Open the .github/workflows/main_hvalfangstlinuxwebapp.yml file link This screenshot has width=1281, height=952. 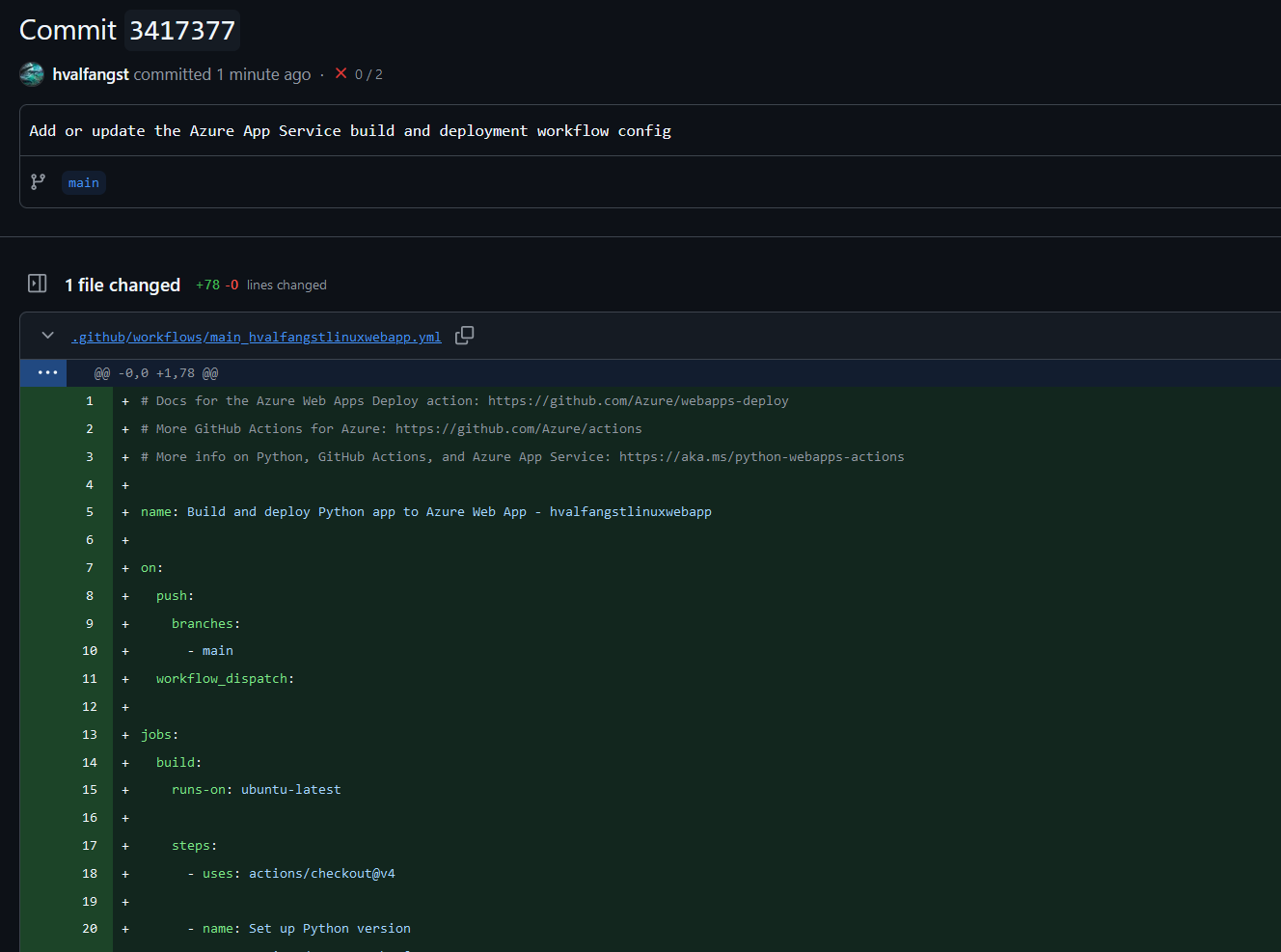256,337
